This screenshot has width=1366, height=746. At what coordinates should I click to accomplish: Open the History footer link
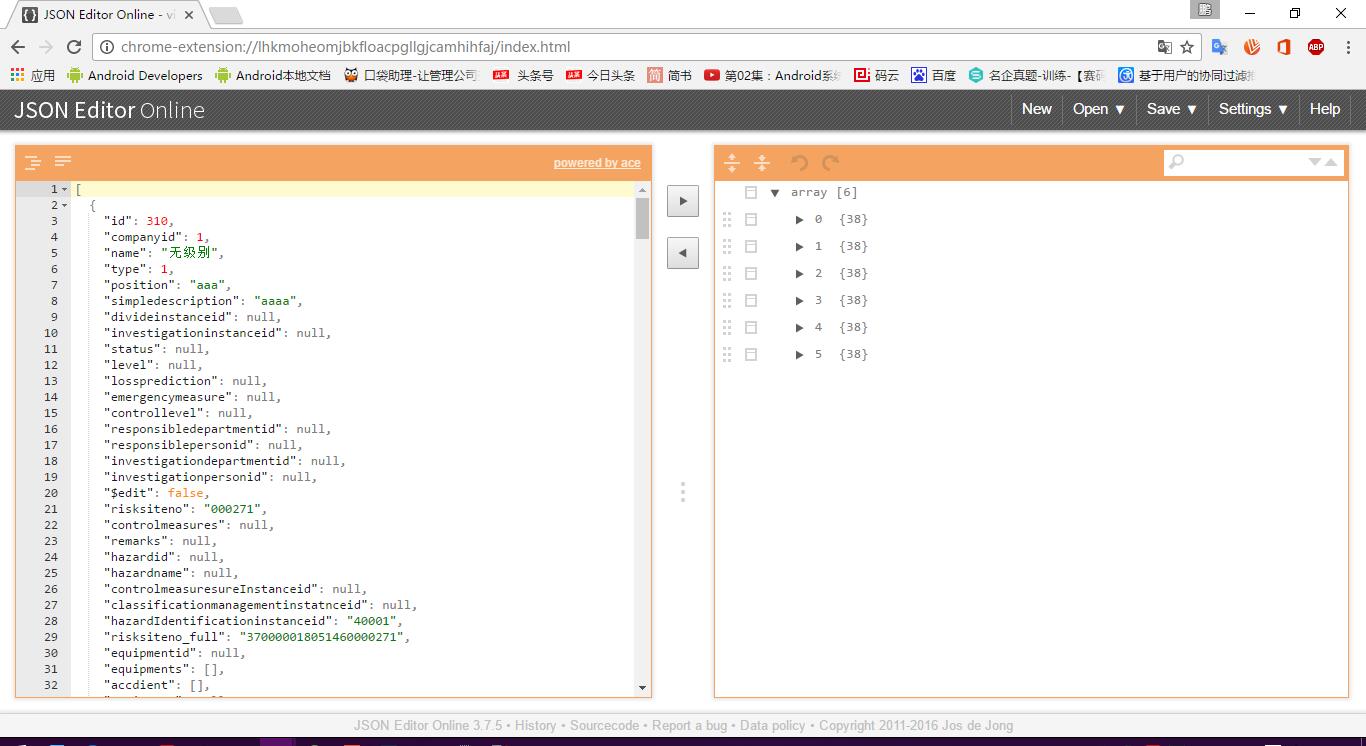pos(535,725)
